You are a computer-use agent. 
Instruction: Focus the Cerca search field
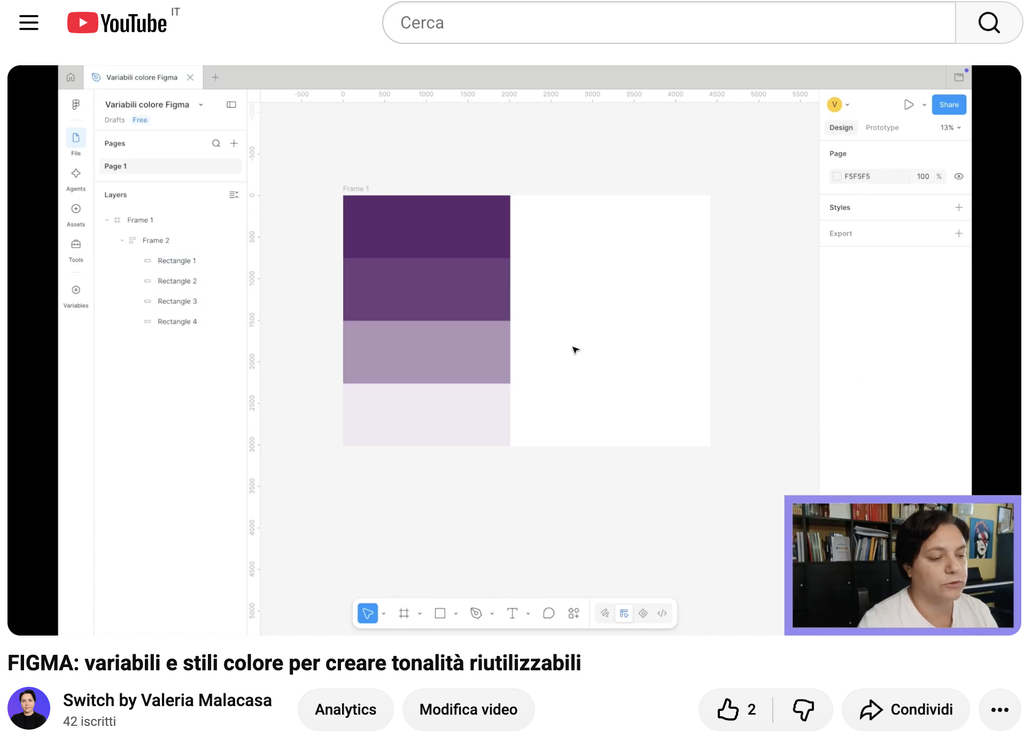click(x=669, y=23)
